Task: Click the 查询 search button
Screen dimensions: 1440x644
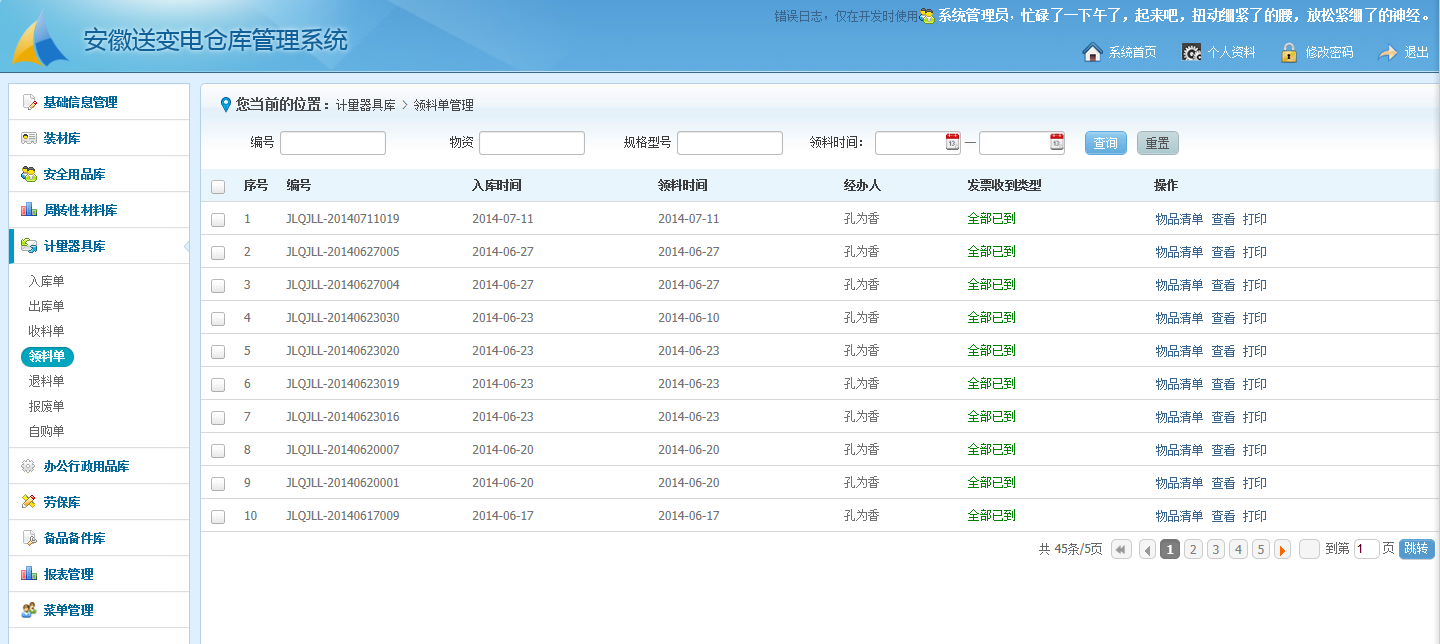Action: pyautogui.click(x=1104, y=142)
